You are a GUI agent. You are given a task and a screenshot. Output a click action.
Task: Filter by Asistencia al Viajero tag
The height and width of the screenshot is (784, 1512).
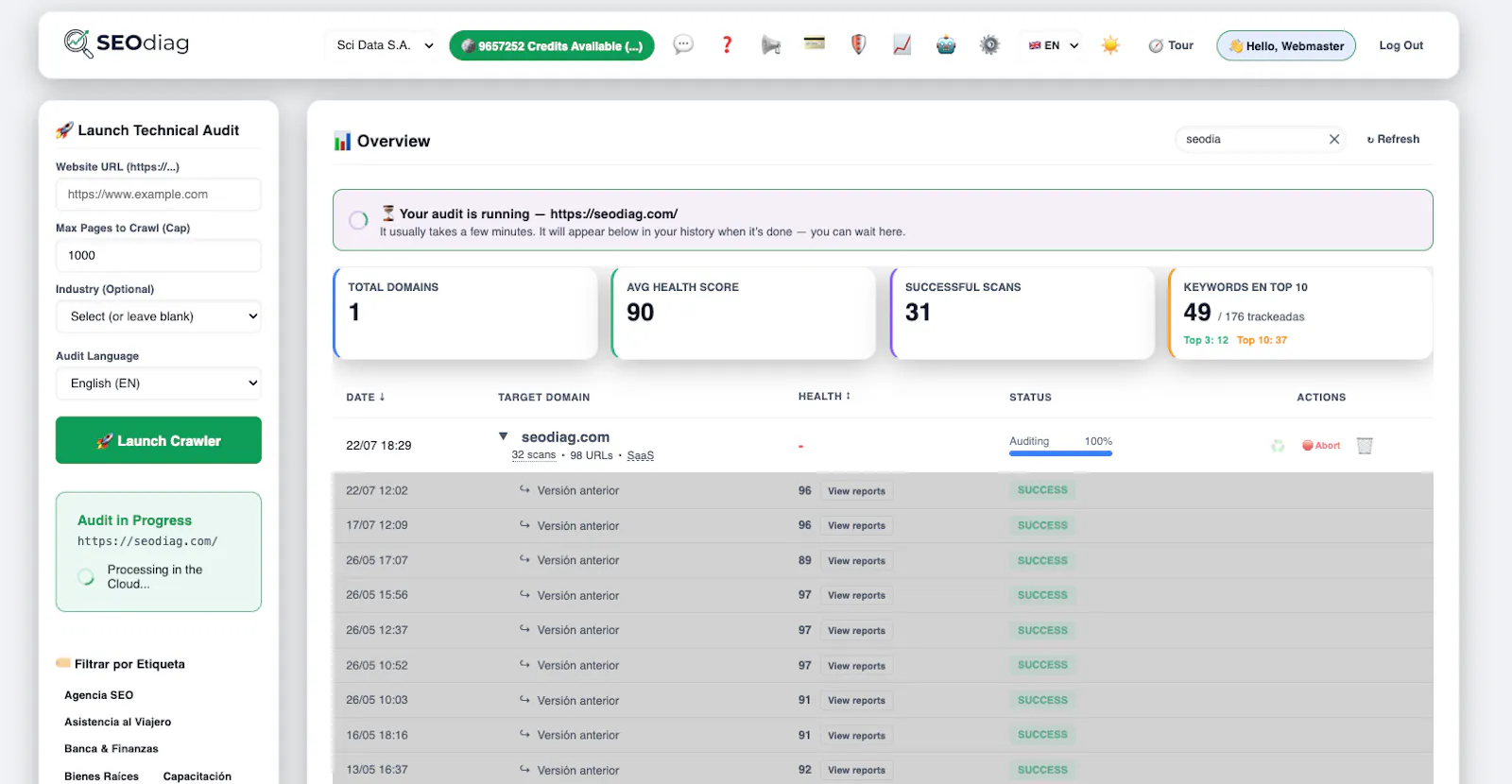tap(117, 722)
